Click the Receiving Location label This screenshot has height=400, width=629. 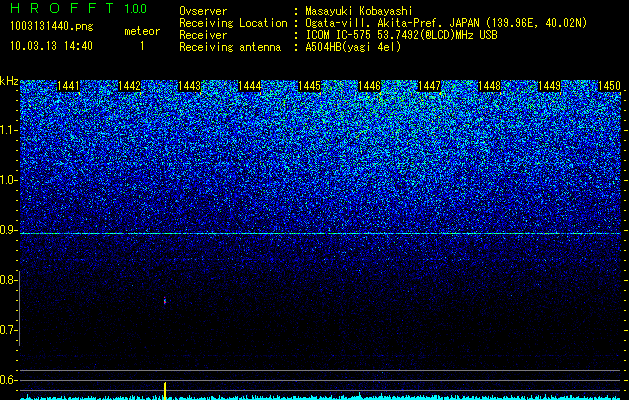tap(233, 23)
